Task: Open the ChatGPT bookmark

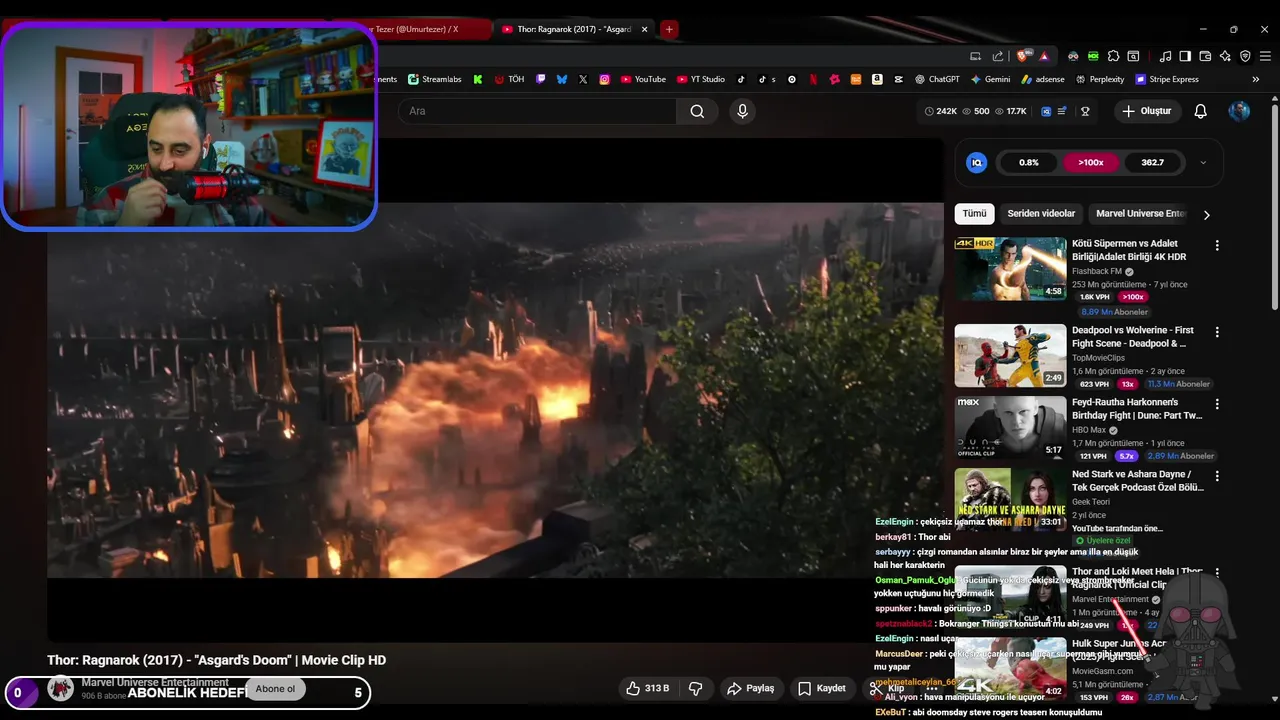Action: pyautogui.click(x=936, y=79)
